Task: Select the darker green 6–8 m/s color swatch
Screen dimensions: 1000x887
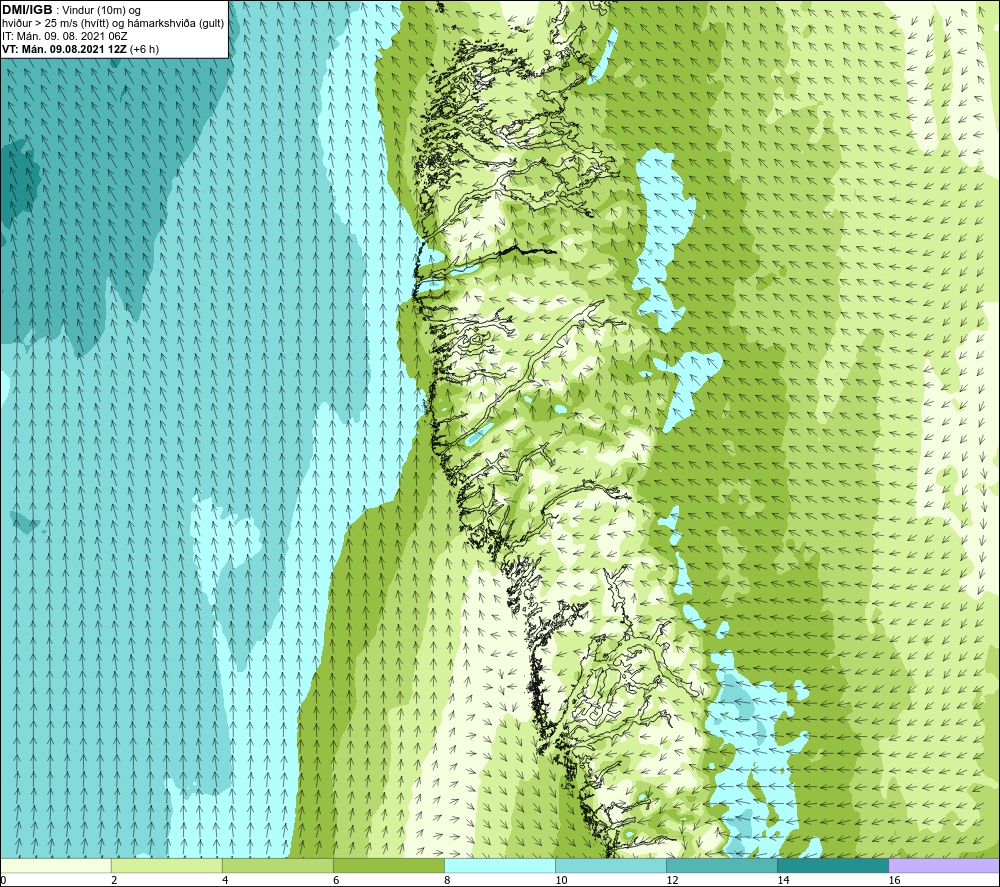Action: pos(388,865)
